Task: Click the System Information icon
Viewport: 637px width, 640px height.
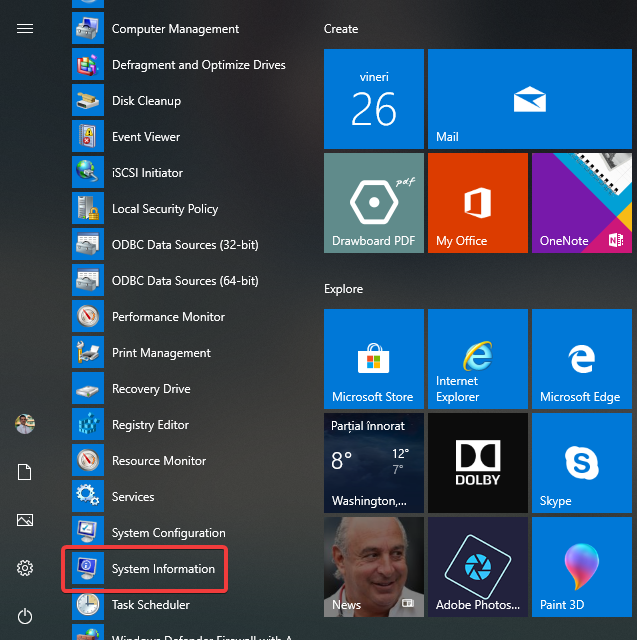Action: (x=88, y=568)
